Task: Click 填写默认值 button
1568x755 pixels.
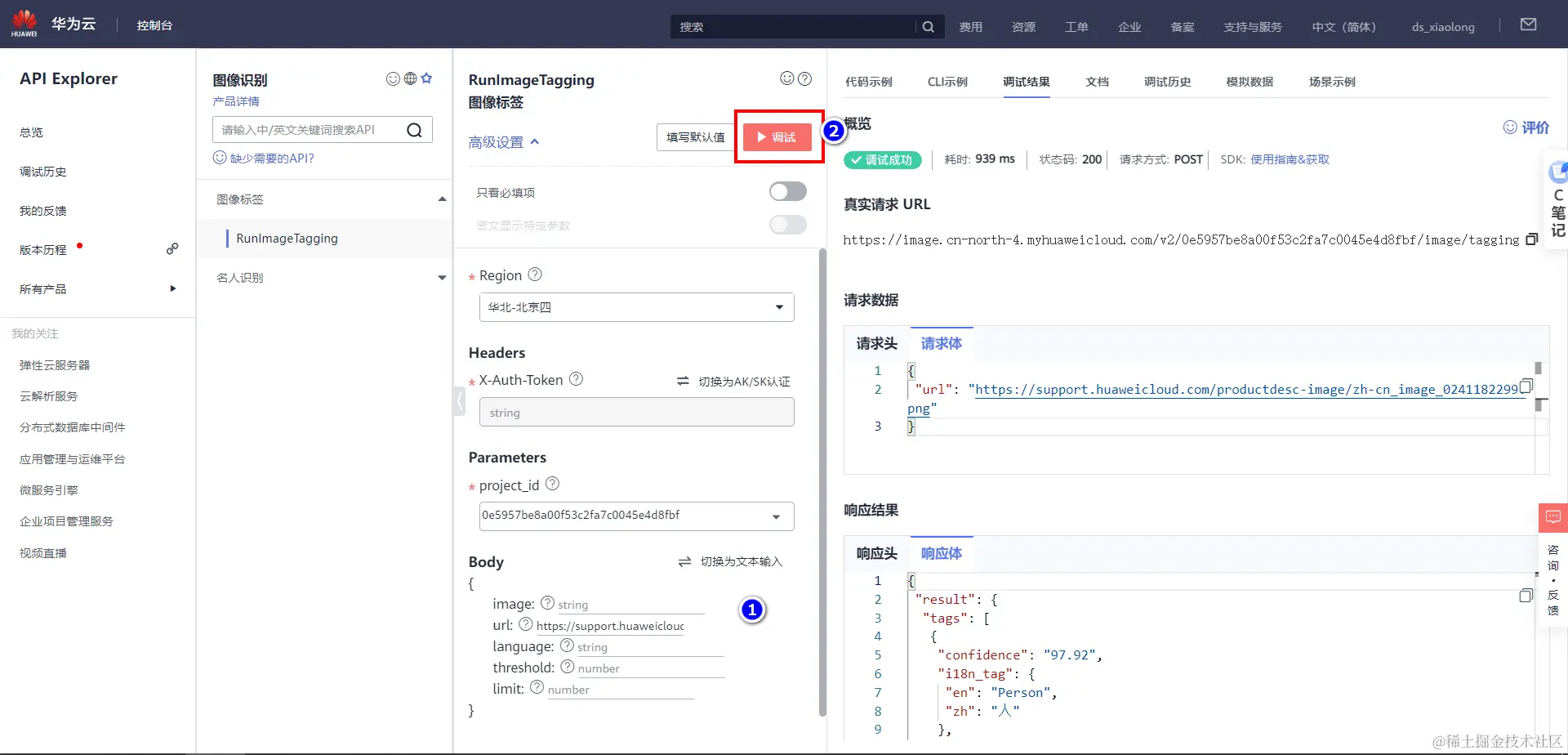Action: (696, 137)
